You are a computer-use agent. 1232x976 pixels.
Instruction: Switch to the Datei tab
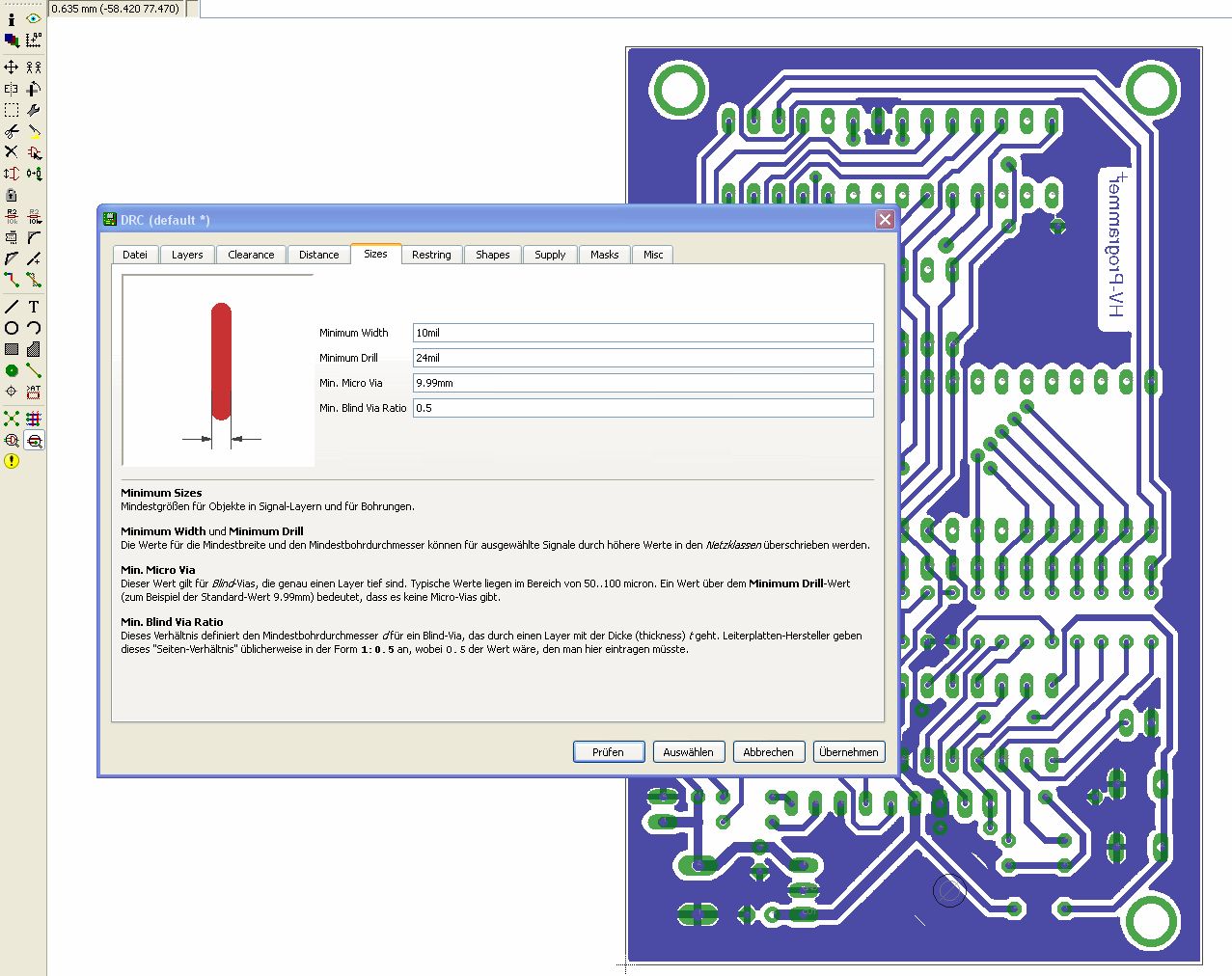click(135, 255)
